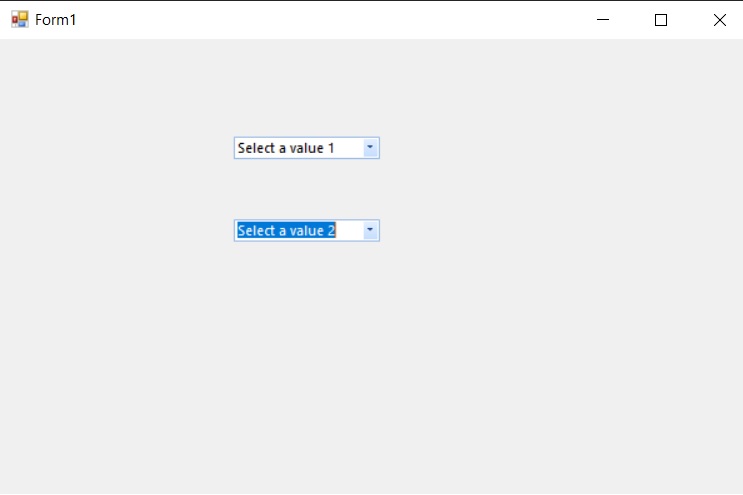Screen dimensions: 743x495
Task: Click the Form1 title text
Action: pos(56,20)
